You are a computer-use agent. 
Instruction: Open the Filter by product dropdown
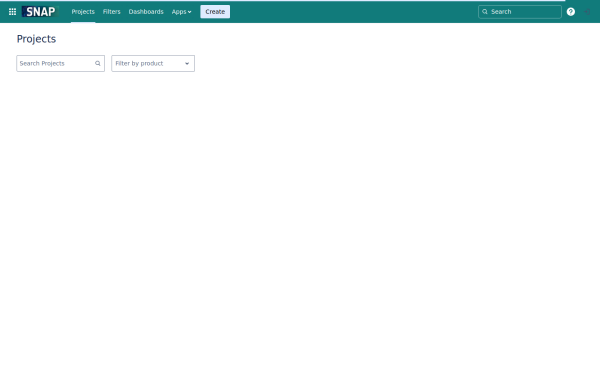tap(153, 64)
